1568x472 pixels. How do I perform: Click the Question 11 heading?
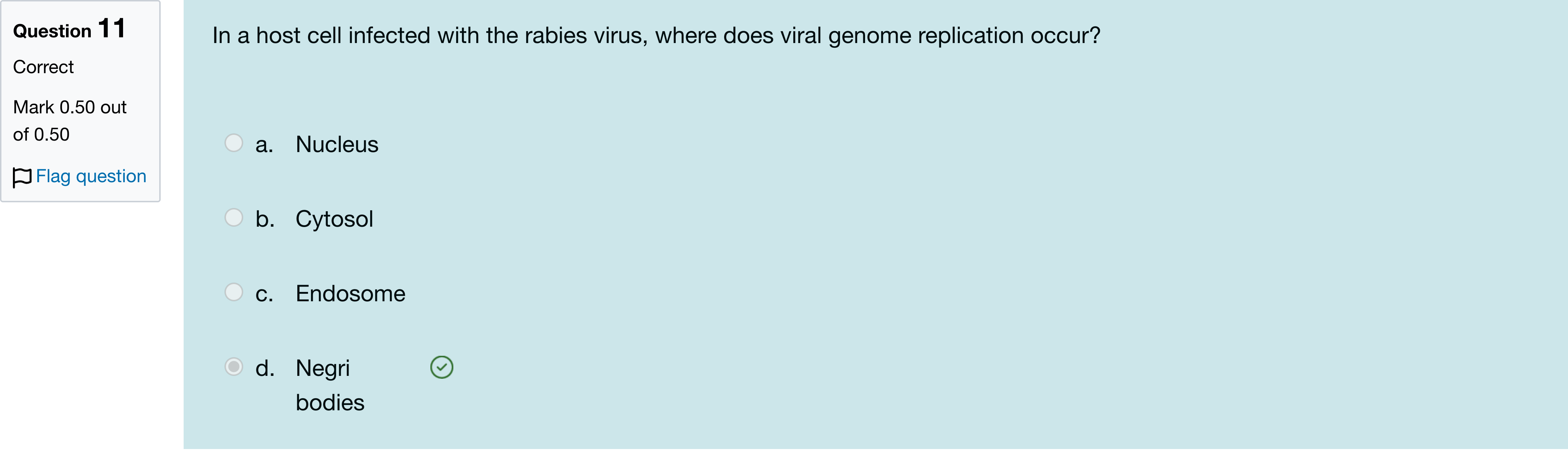[x=69, y=29]
